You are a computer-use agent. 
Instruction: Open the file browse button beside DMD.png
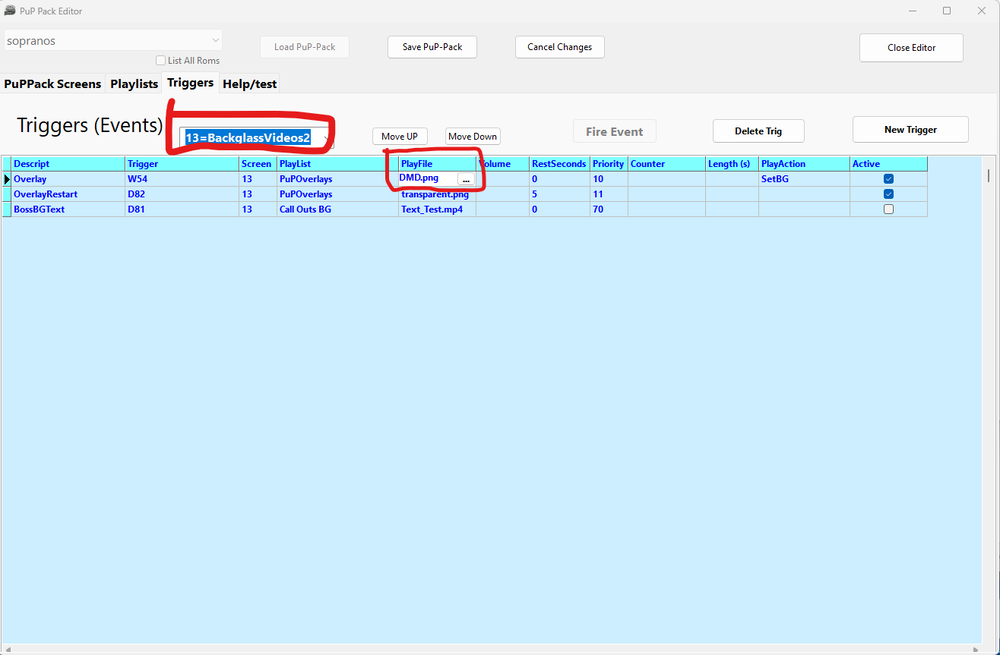pyautogui.click(x=466, y=180)
